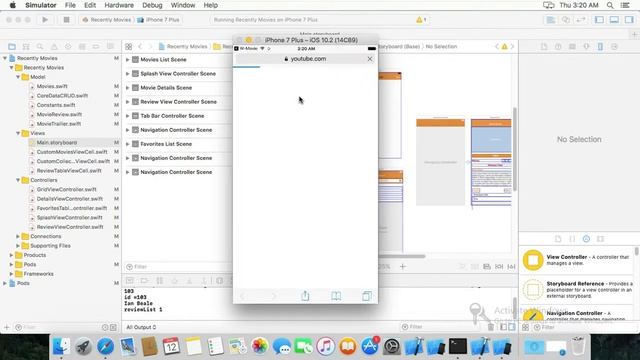Open the Find navigator search icon

(40, 47)
